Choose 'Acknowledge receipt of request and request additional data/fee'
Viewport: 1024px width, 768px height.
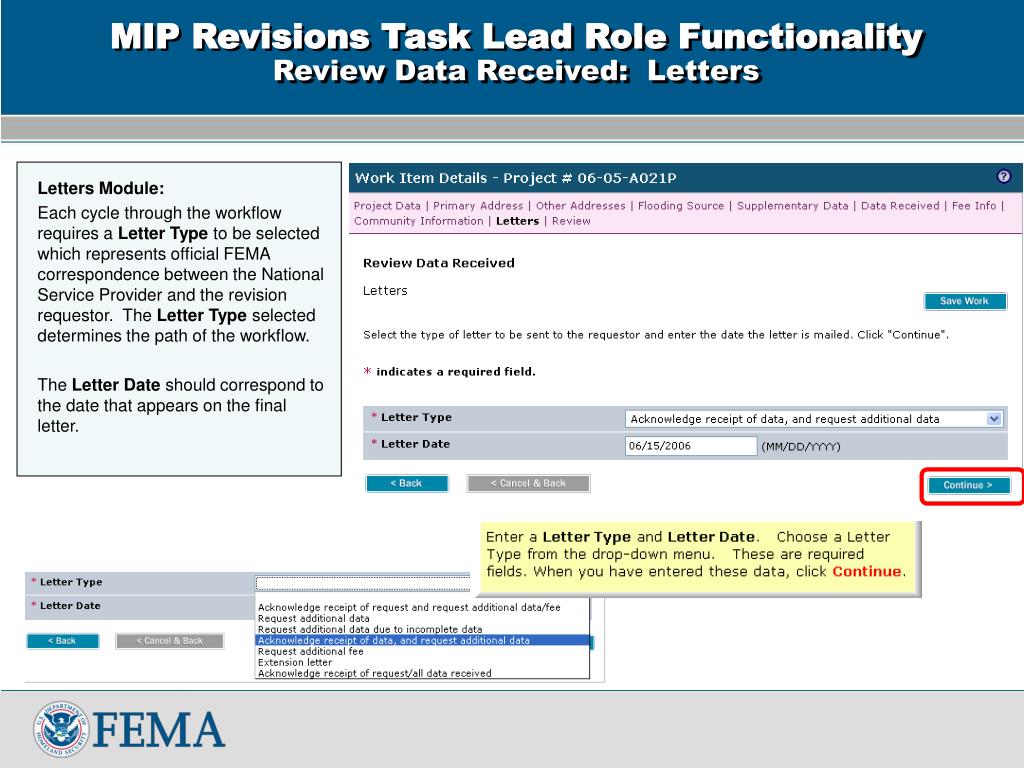[x=409, y=607]
